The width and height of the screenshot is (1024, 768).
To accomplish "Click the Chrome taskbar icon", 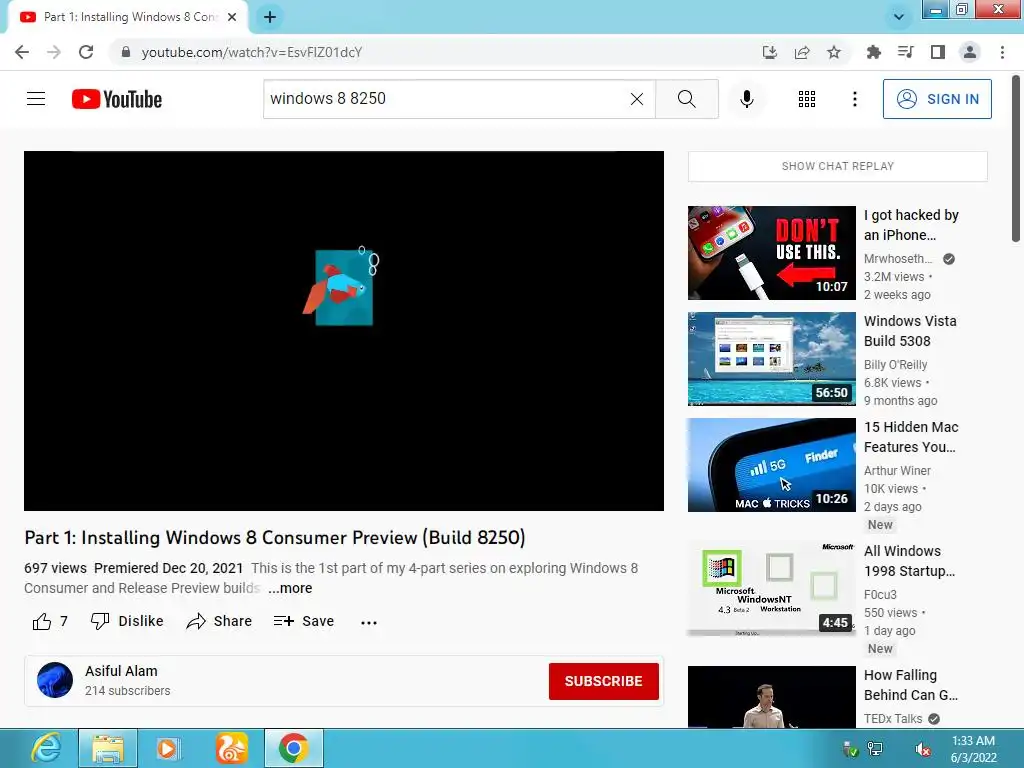I will 293,748.
